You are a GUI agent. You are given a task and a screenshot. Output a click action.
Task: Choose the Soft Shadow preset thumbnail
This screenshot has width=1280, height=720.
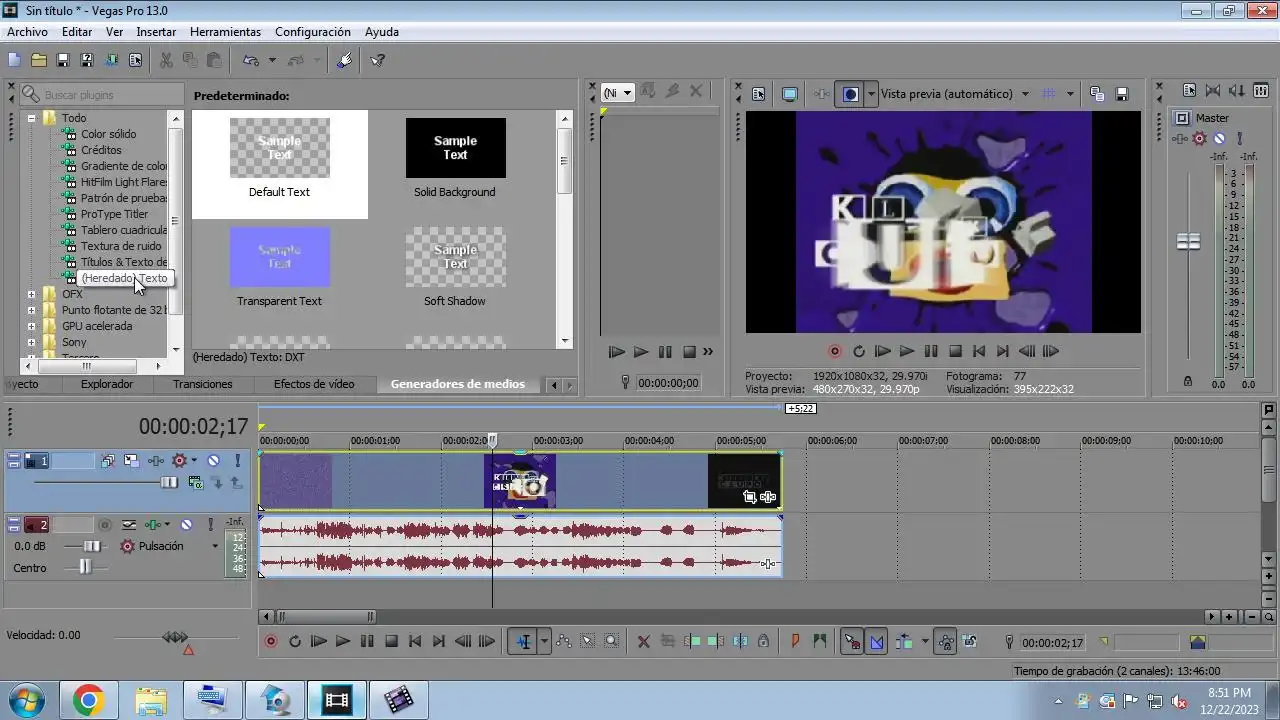point(455,257)
